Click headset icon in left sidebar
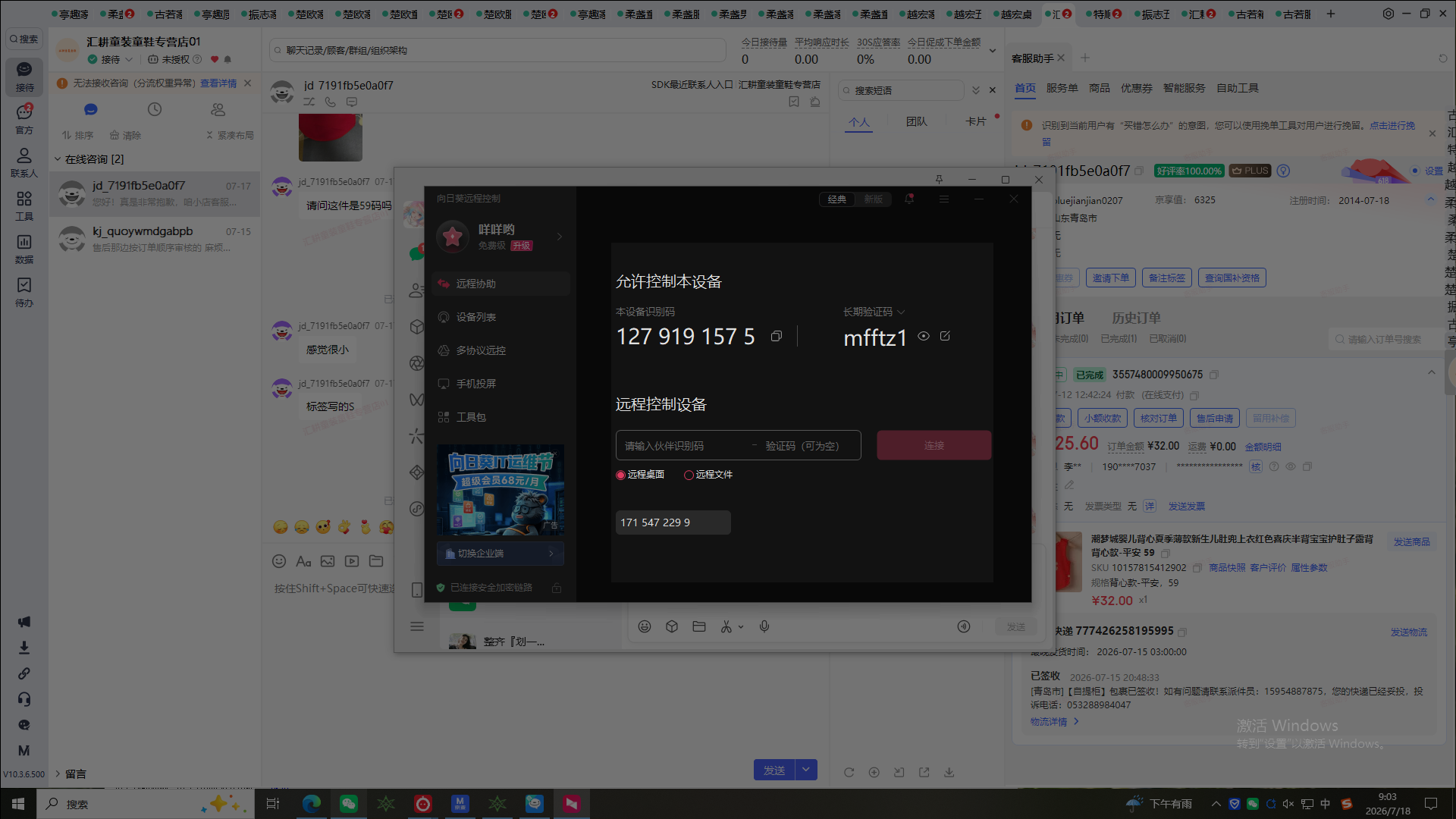The image size is (1456, 819). [x=24, y=699]
